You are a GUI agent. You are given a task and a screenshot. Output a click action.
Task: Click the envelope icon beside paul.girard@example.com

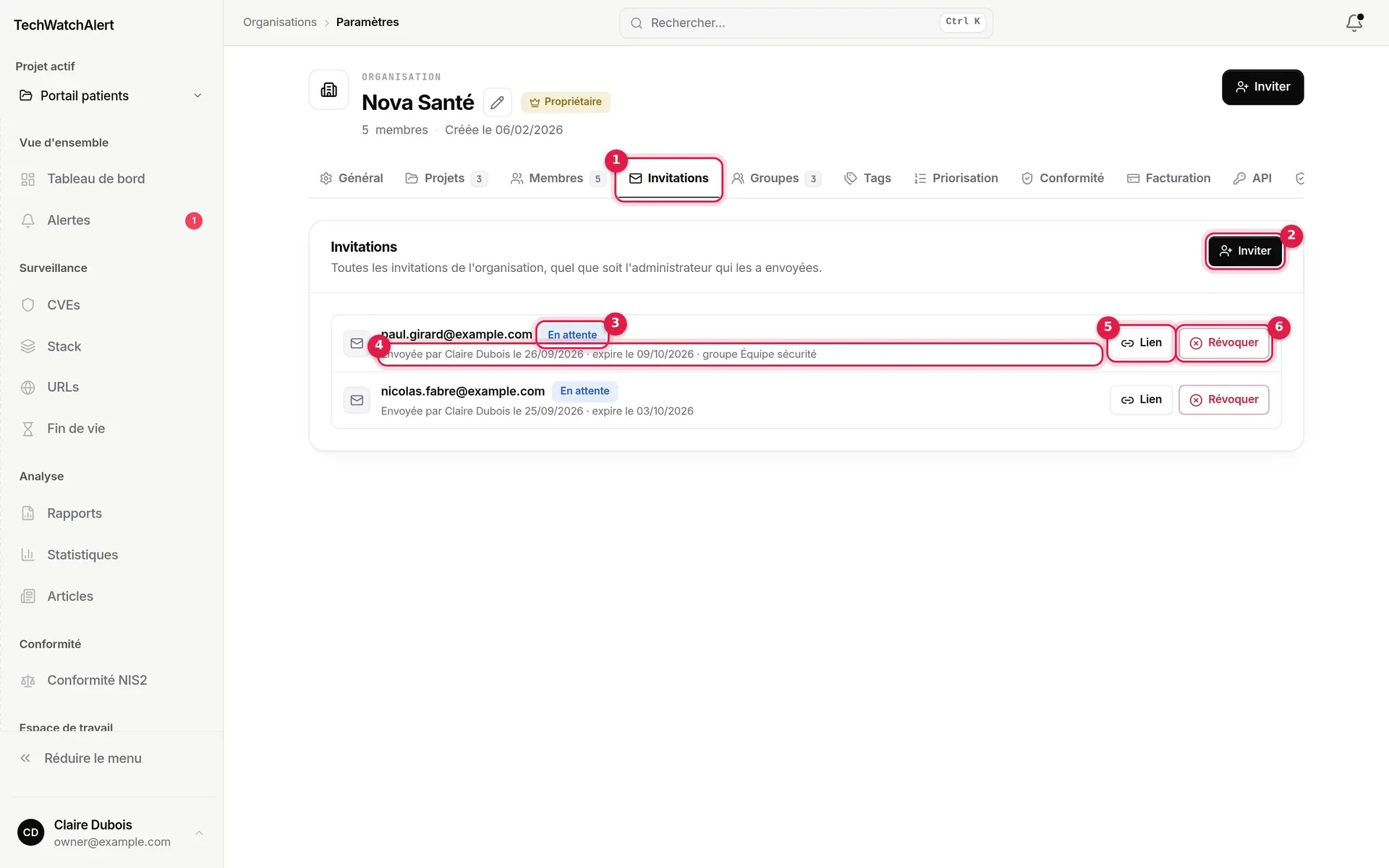coord(357,343)
